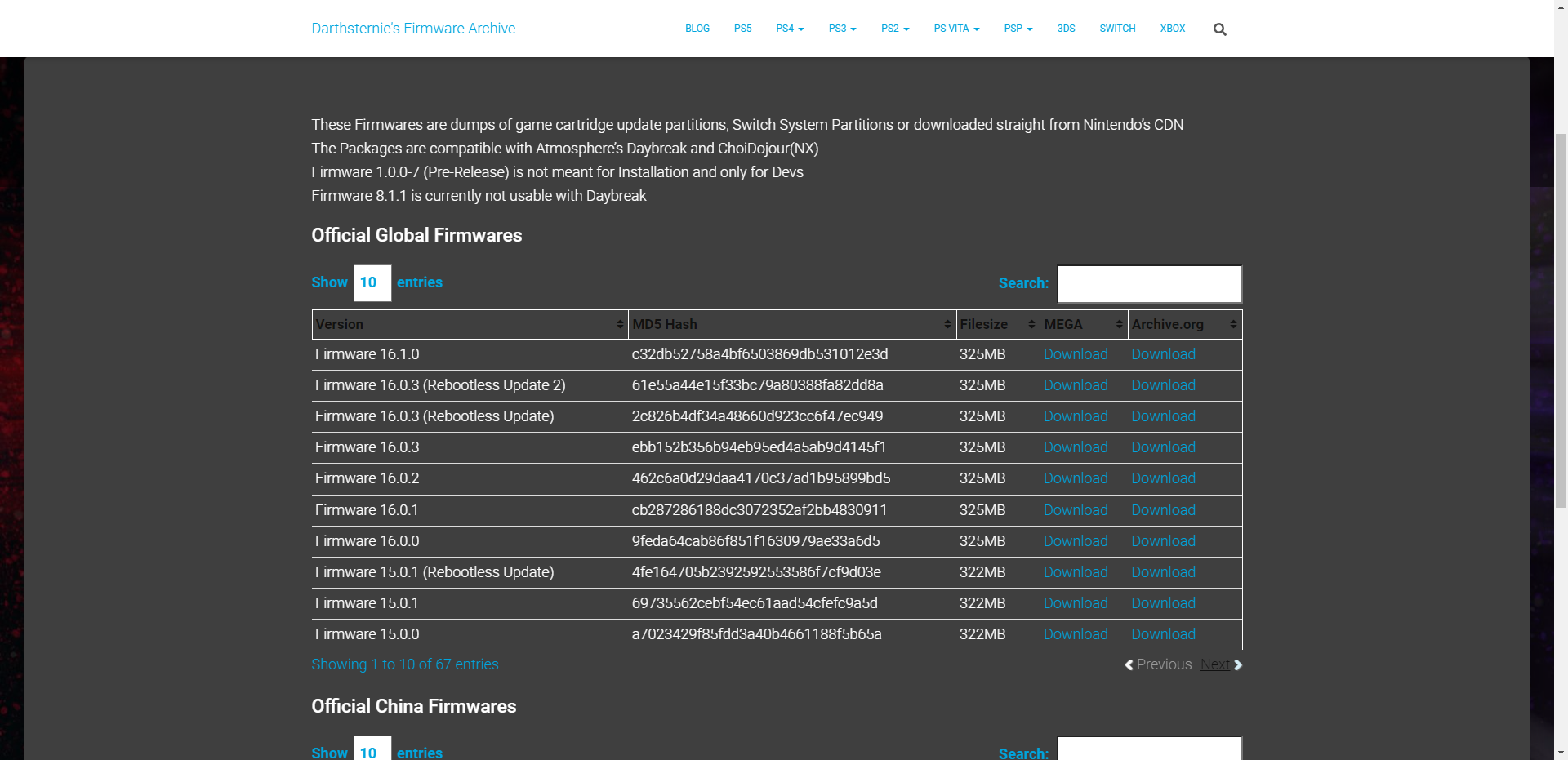This screenshot has width=1568, height=760.
Task: Open the BLOG menu item
Action: click(697, 29)
